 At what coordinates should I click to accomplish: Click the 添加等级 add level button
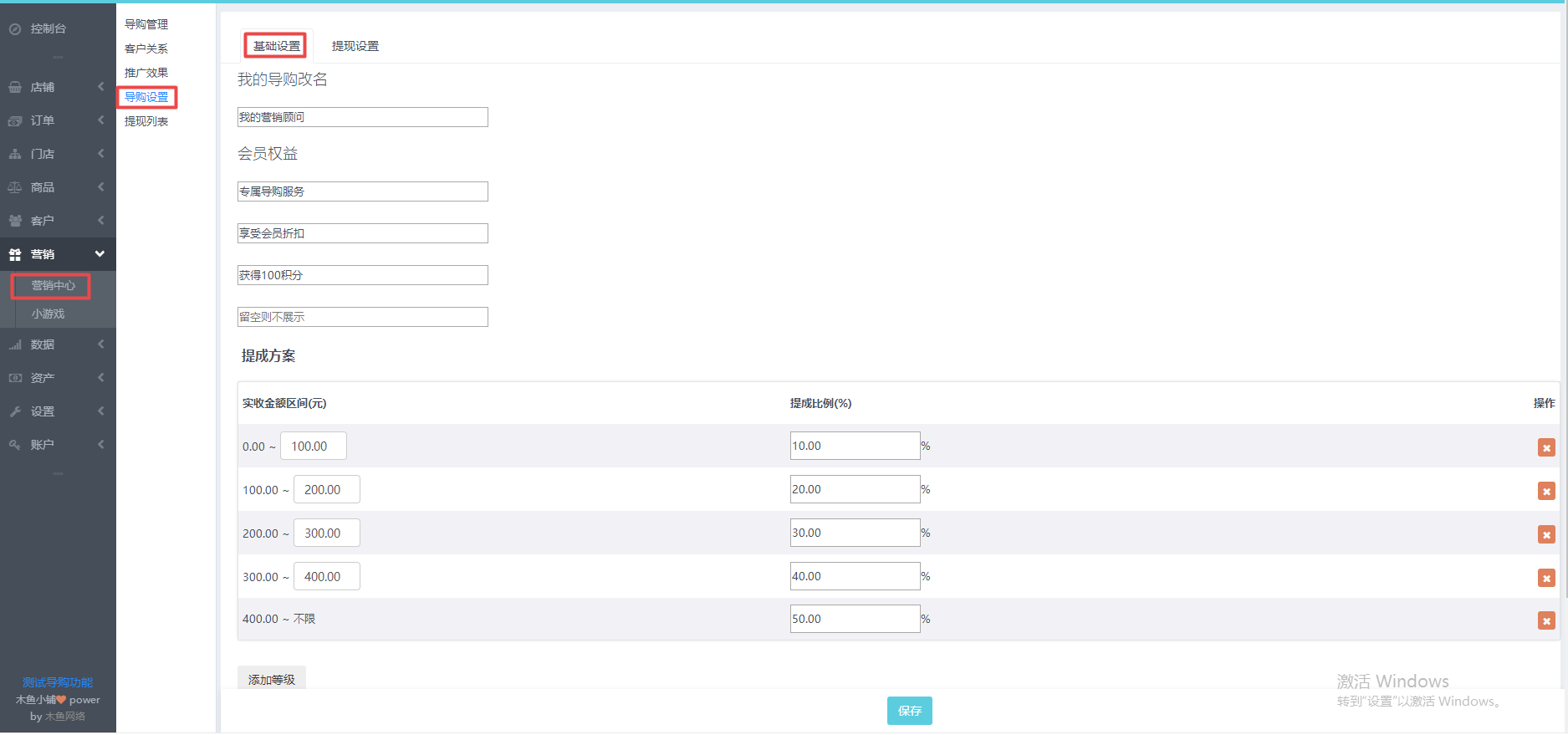point(272,679)
